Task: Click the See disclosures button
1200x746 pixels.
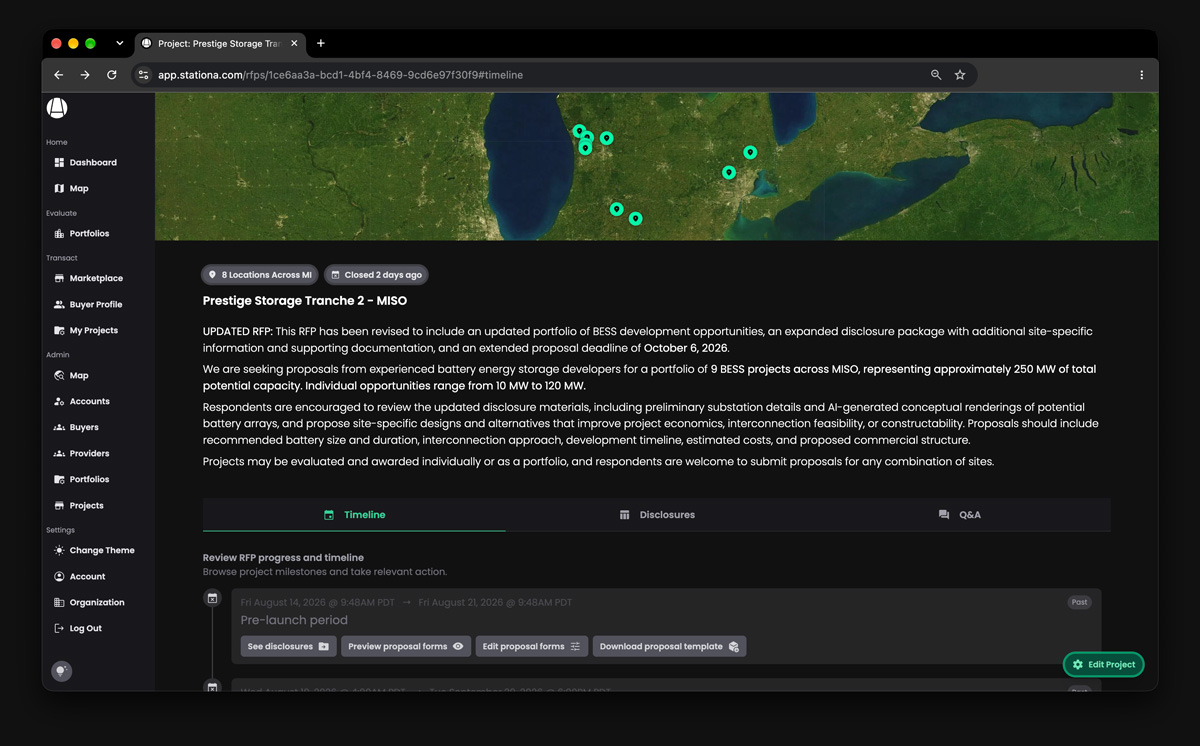Action: [288, 647]
